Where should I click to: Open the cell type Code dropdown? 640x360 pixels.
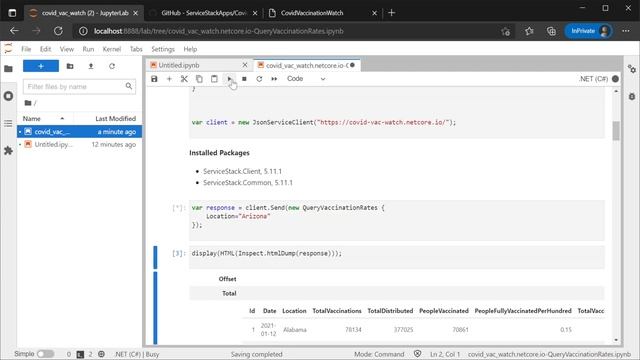coord(306,79)
